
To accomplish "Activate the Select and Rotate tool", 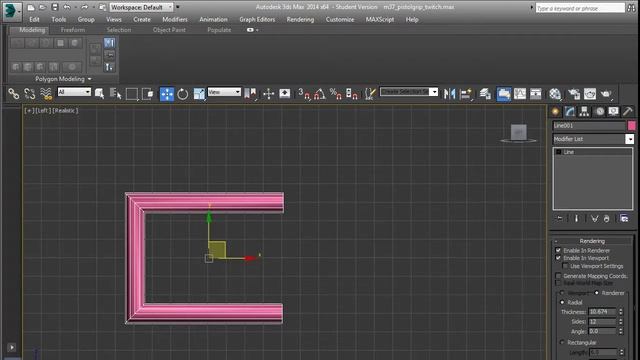I will 183,94.
